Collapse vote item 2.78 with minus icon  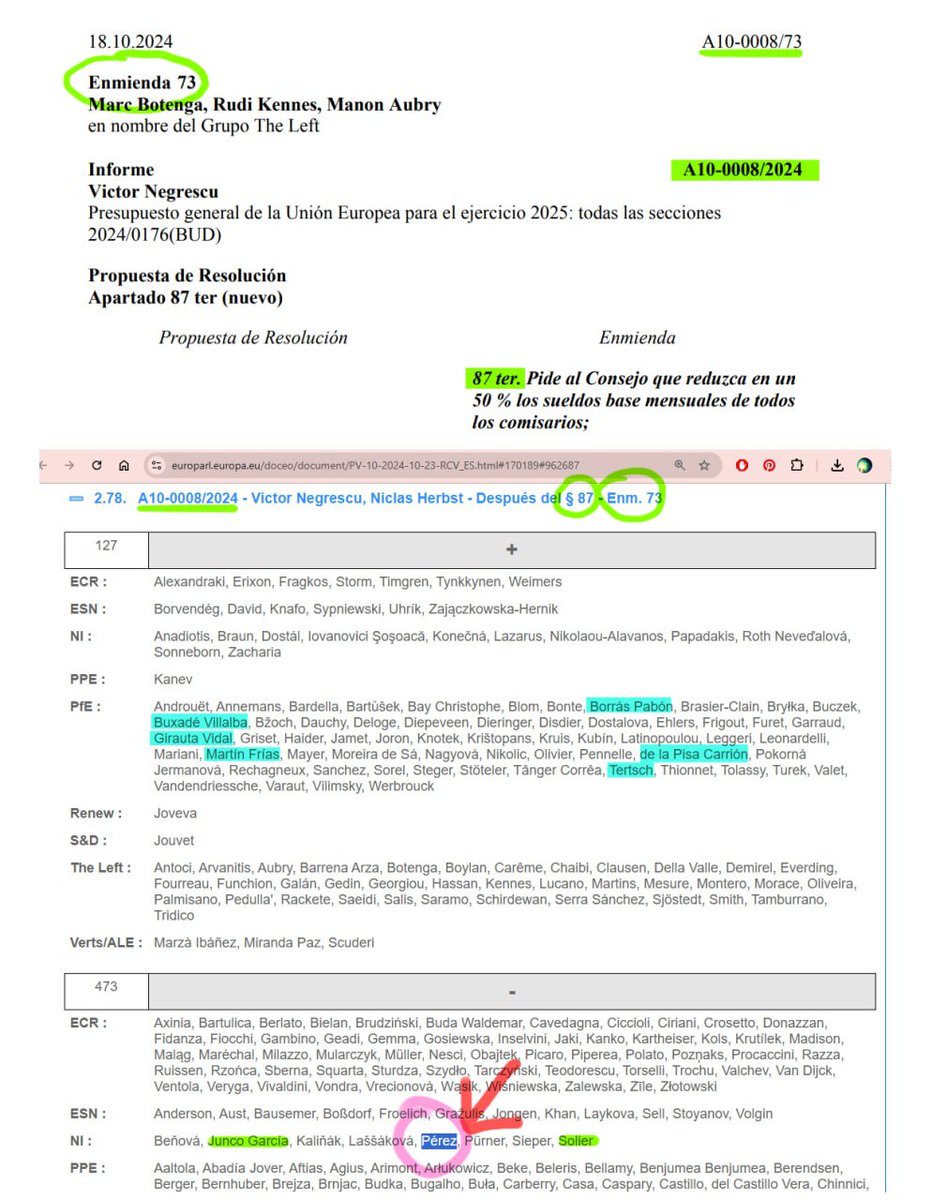76,498
